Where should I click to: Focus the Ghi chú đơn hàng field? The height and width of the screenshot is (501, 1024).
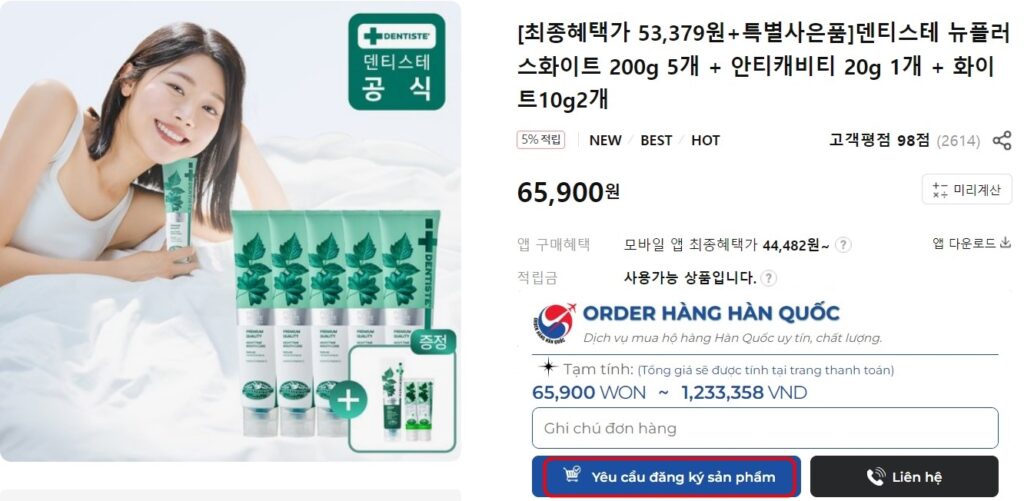[765, 428]
